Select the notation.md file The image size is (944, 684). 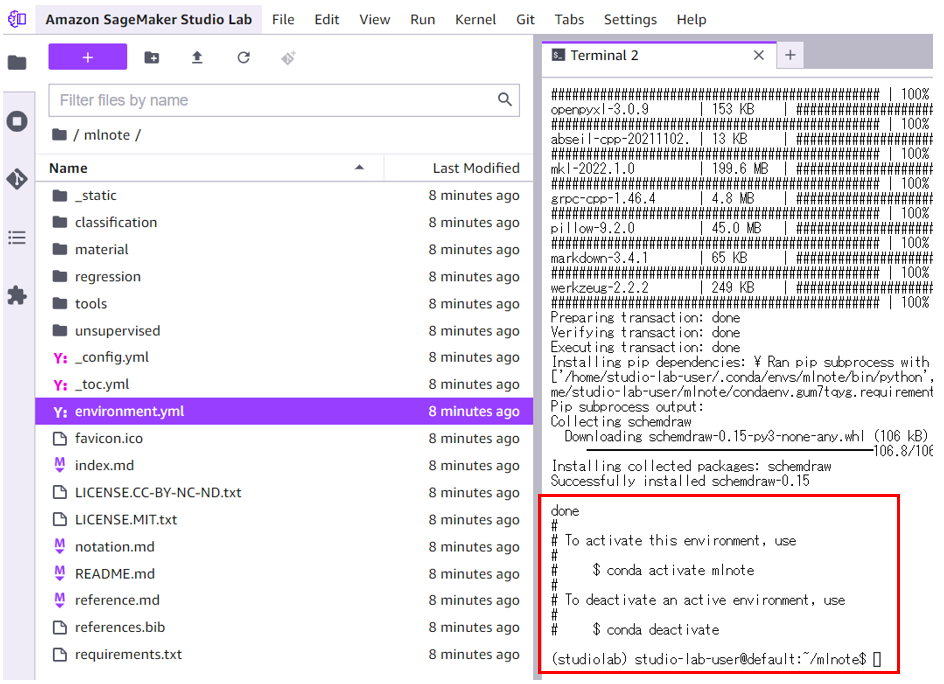[x=284, y=547]
